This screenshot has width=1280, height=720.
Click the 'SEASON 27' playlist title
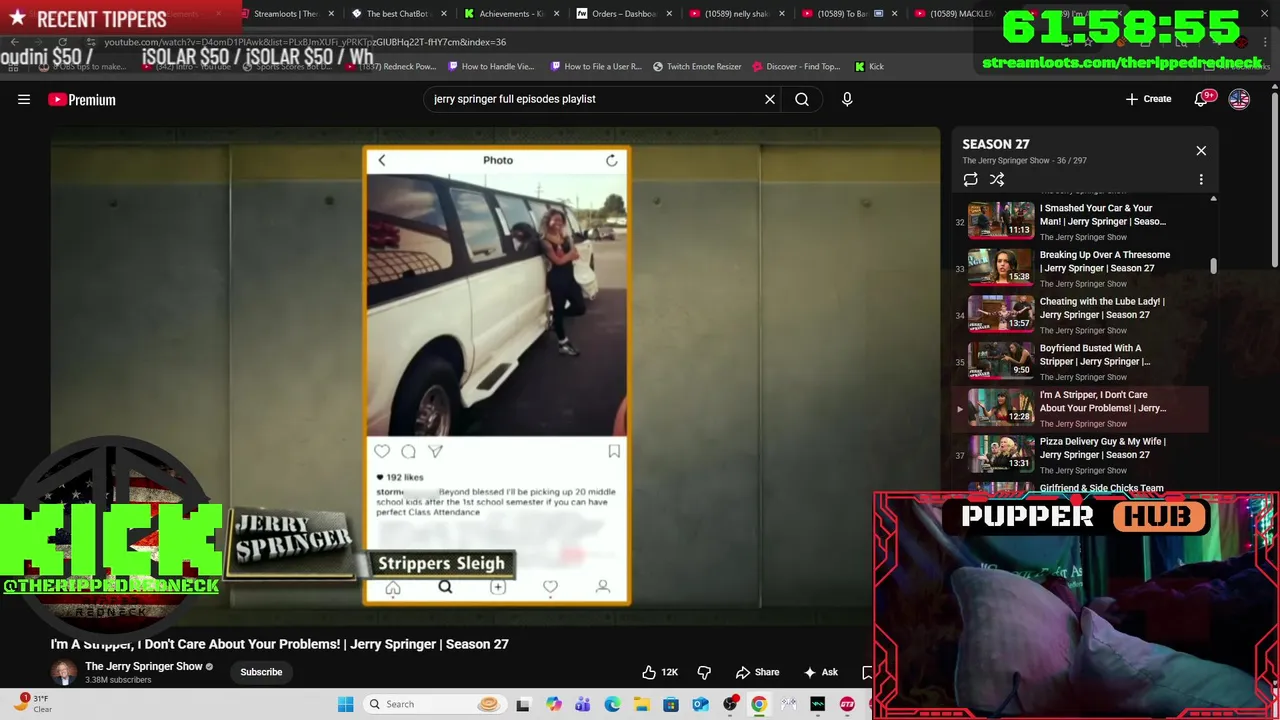pos(996,144)
